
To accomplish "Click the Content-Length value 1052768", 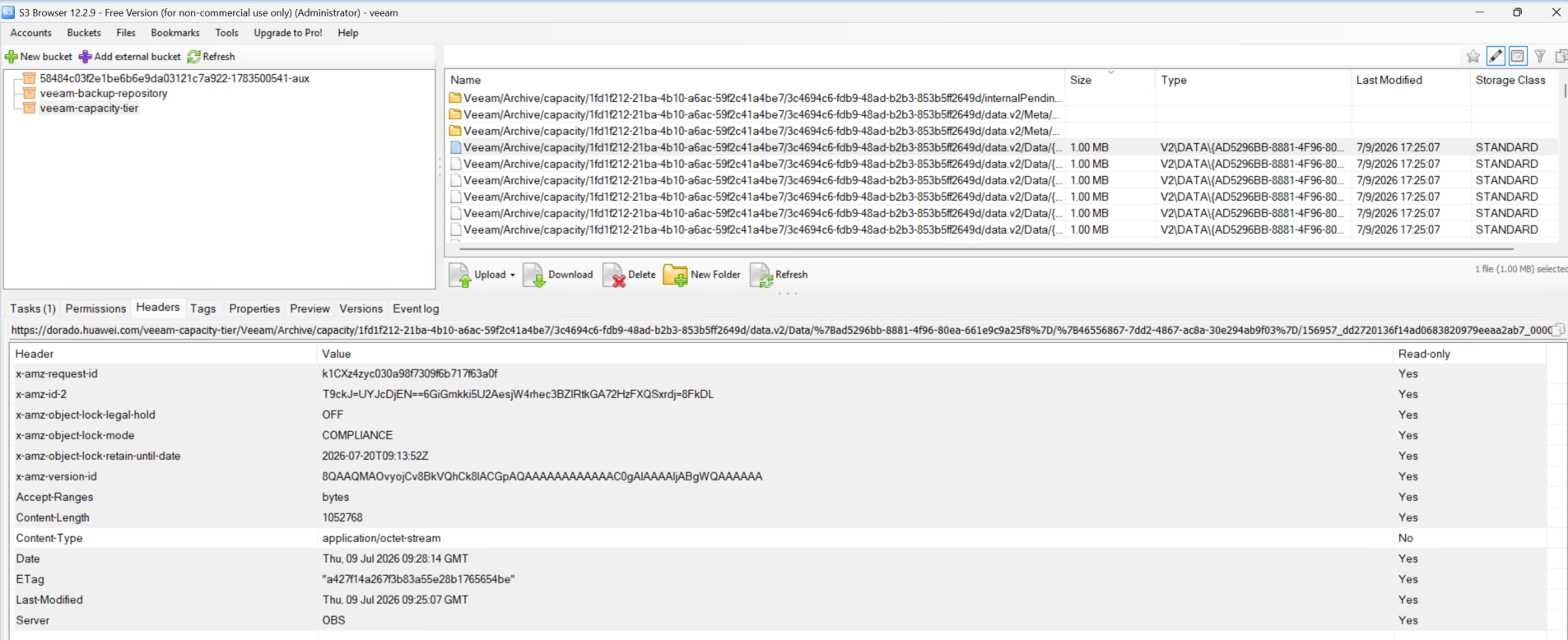I will click(x=342, y=517).
